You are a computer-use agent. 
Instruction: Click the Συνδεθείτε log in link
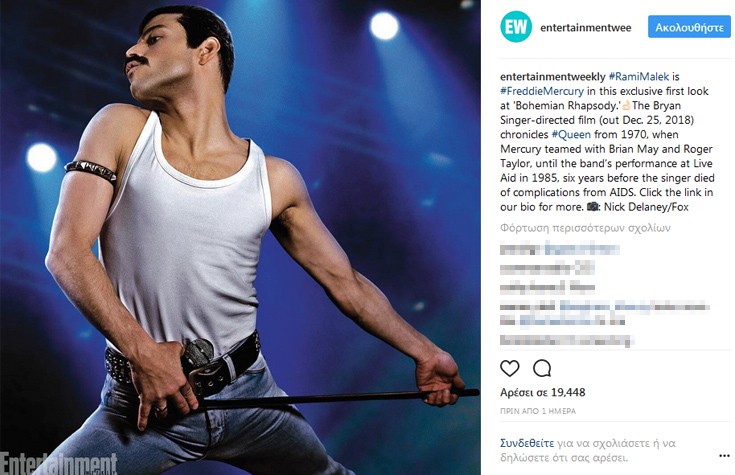pos(527,443)
